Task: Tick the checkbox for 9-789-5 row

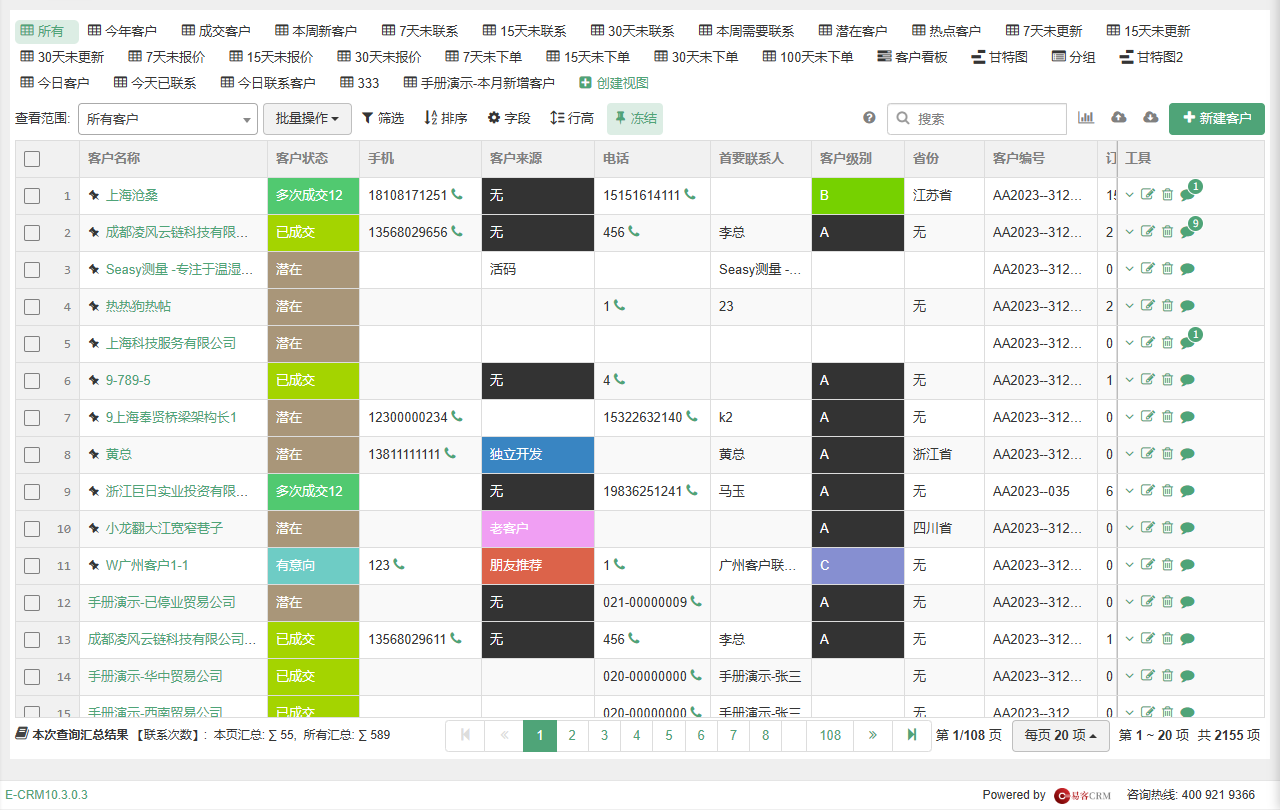Action: 32,380
